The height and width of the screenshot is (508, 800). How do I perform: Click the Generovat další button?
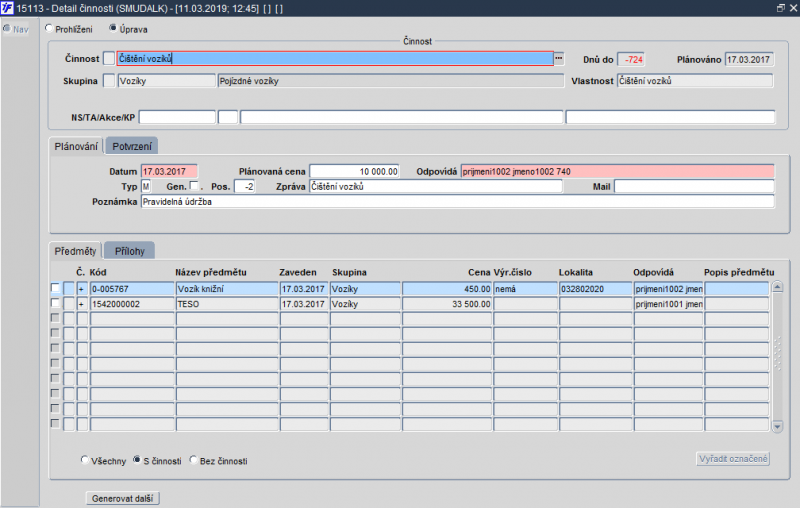click(122, 498)
